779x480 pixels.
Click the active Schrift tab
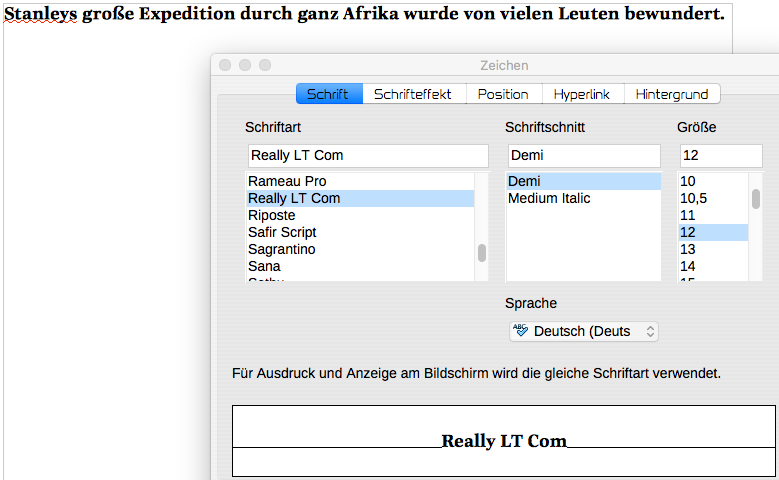[x=328, y=94]
